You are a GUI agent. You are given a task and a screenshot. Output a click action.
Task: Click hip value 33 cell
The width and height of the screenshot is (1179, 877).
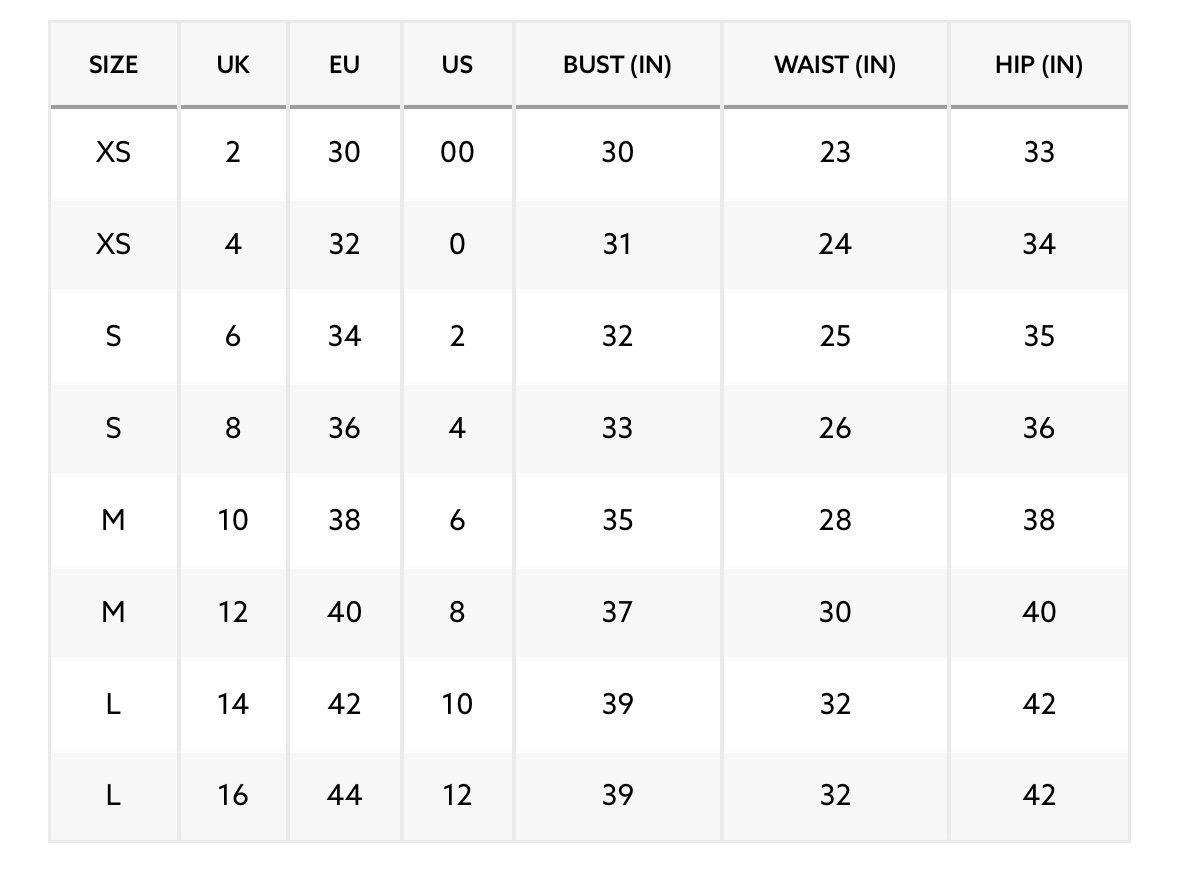click(1039, 153)
